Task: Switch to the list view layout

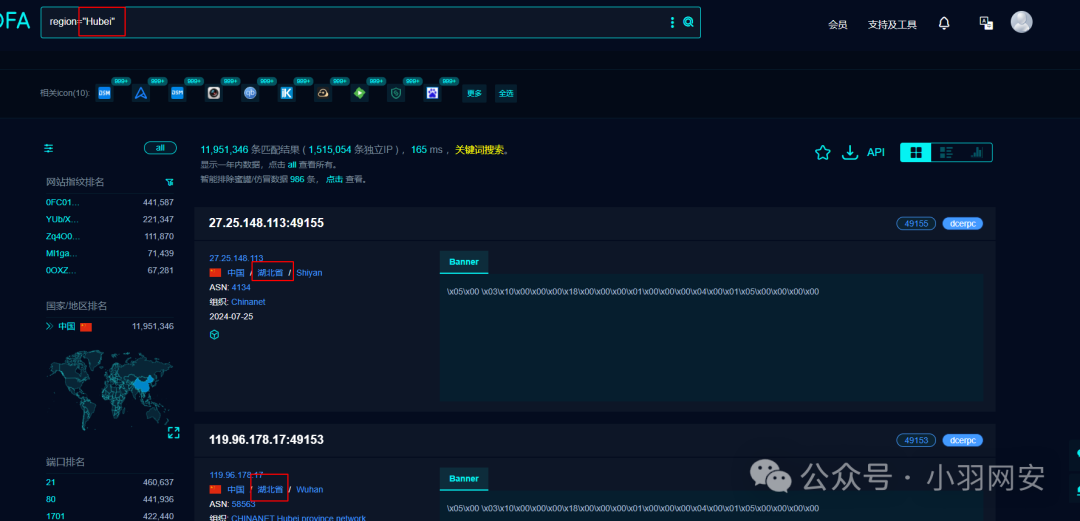Action: click(x=946, y=152)
